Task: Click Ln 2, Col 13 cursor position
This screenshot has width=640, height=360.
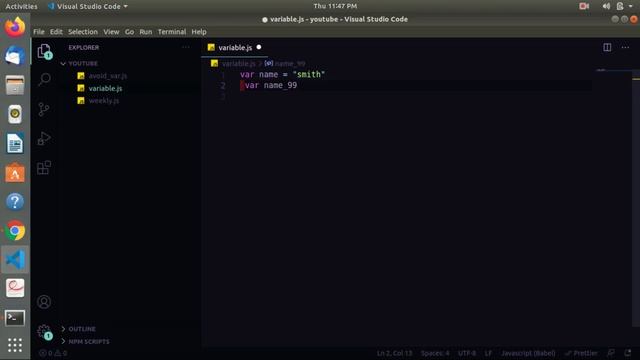Action: coord(394,353)
